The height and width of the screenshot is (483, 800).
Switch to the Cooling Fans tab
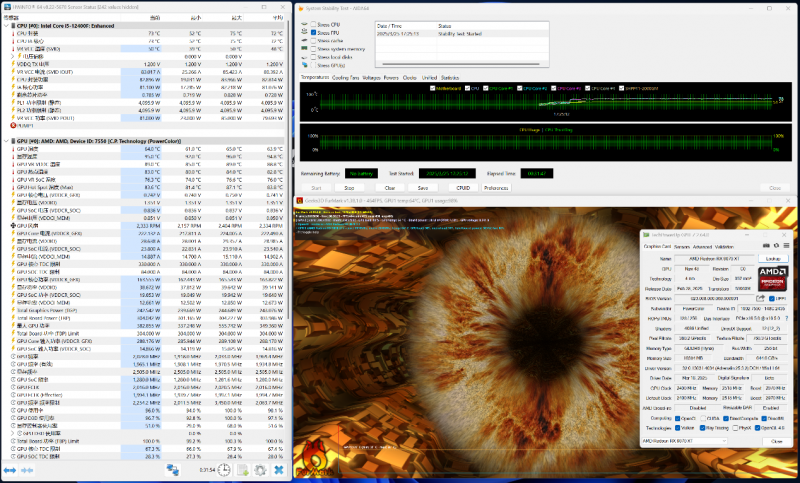[x=345, y=78]
